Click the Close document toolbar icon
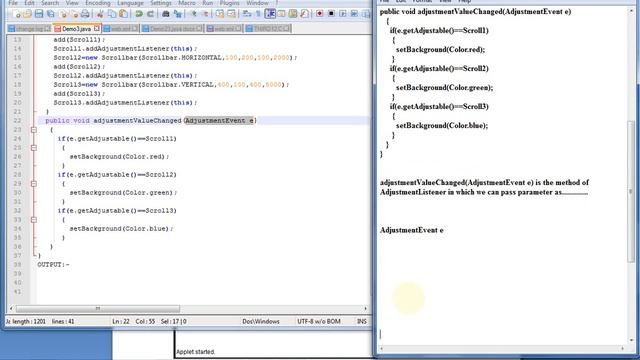 point(63,14)
